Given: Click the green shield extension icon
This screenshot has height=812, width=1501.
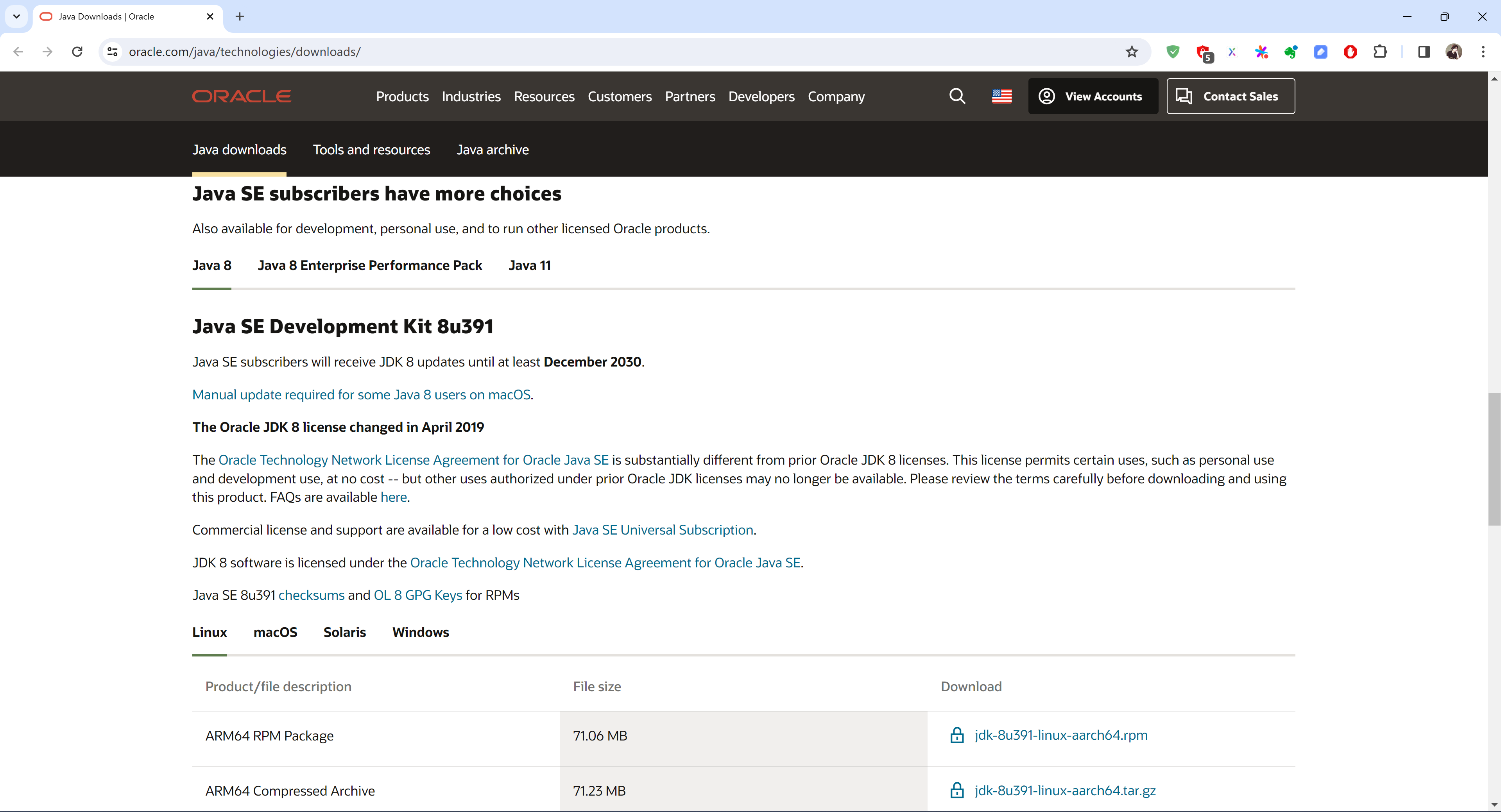Looking at the screenshot, I should coord(1173,52).
